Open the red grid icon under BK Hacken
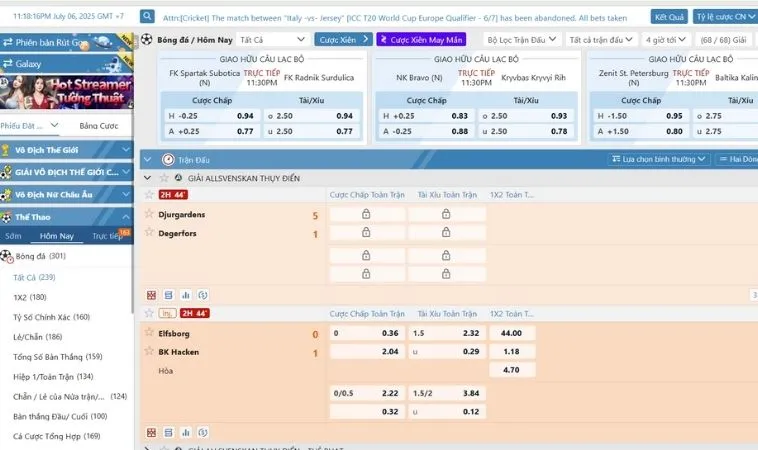758x450 pixels. (x=152, y=432)
